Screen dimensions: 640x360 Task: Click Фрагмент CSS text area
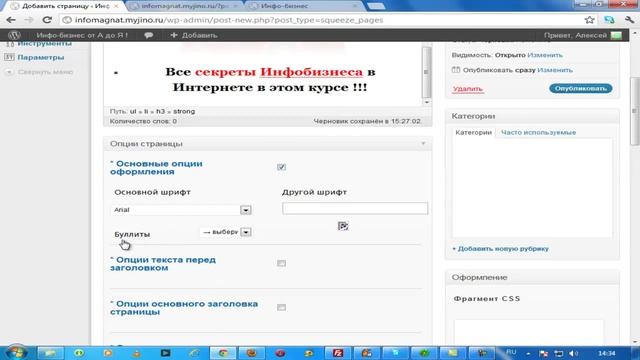point(529,331)
